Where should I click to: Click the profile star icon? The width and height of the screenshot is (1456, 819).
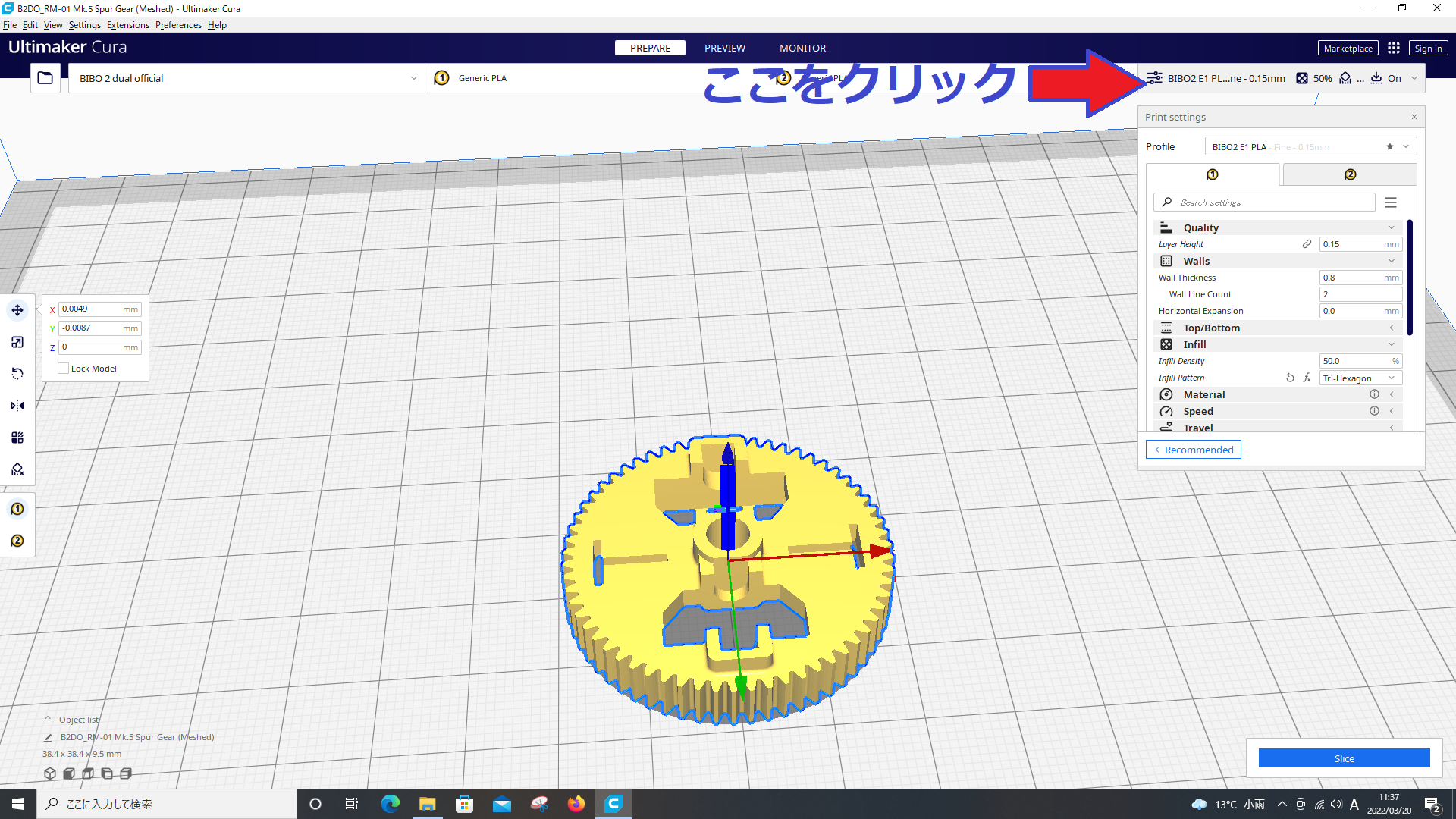[x=1389, y=147]
